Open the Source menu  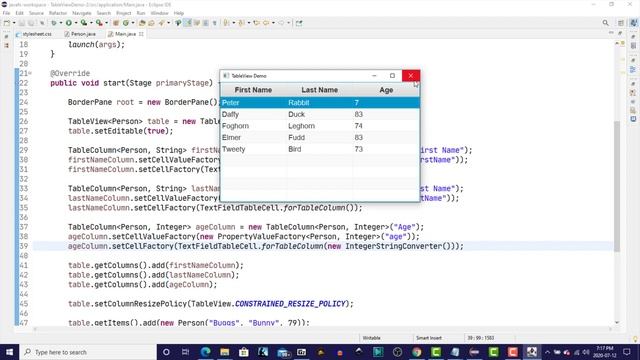36,13
